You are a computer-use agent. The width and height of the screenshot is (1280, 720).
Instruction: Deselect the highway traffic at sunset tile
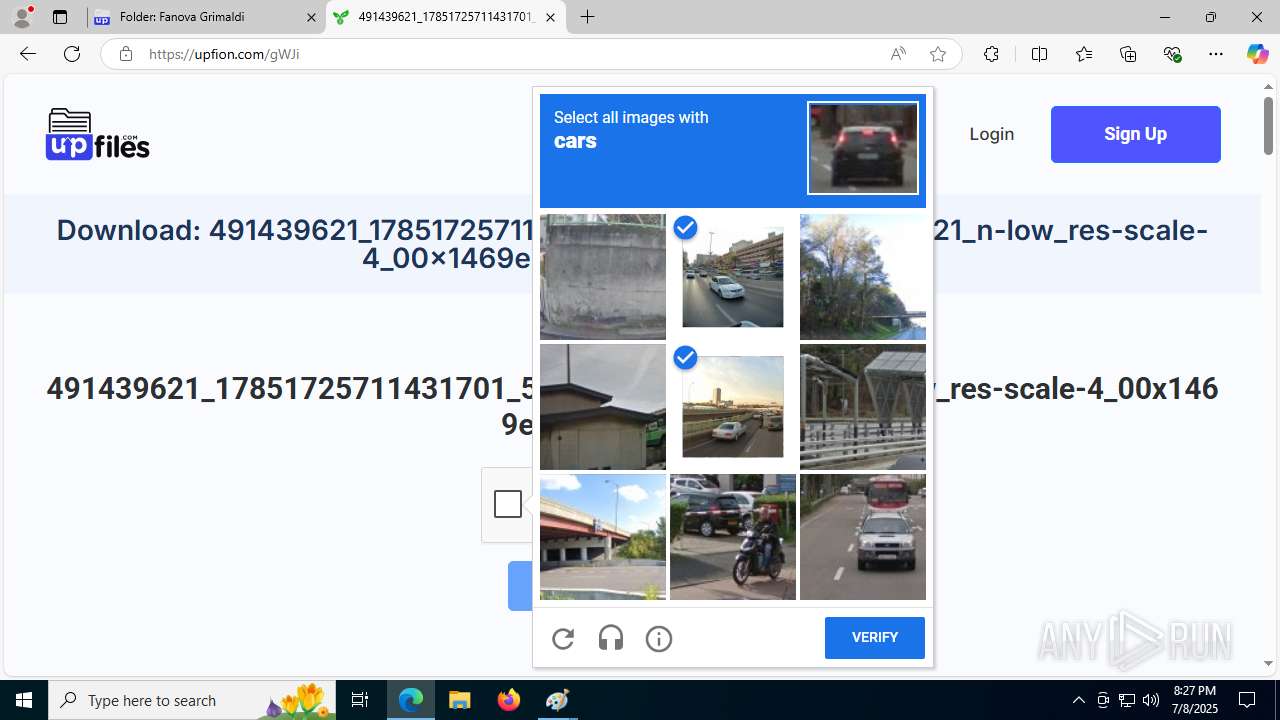[733, 407]
